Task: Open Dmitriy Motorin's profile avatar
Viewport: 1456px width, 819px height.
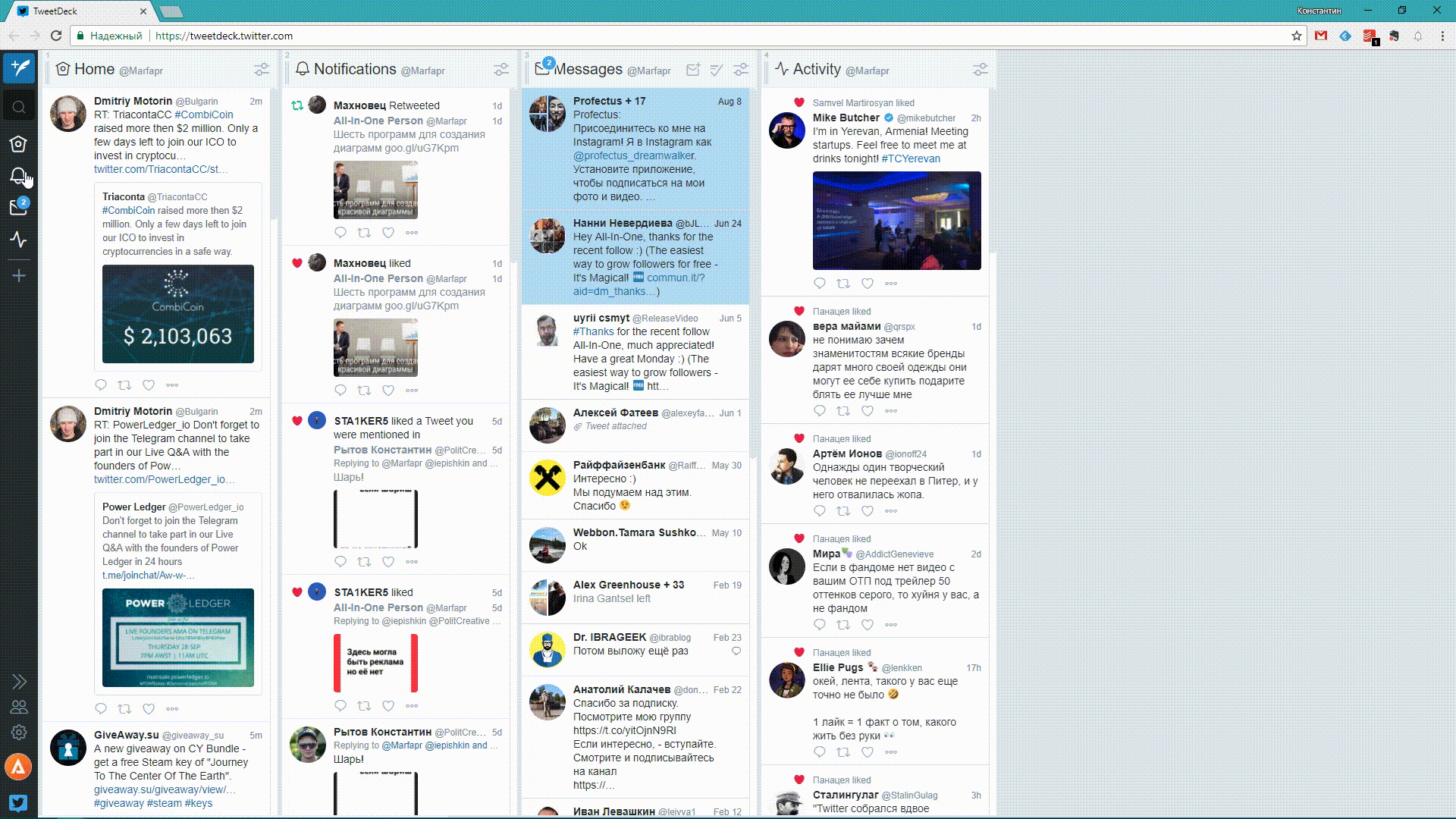Action: pos(68,114)
